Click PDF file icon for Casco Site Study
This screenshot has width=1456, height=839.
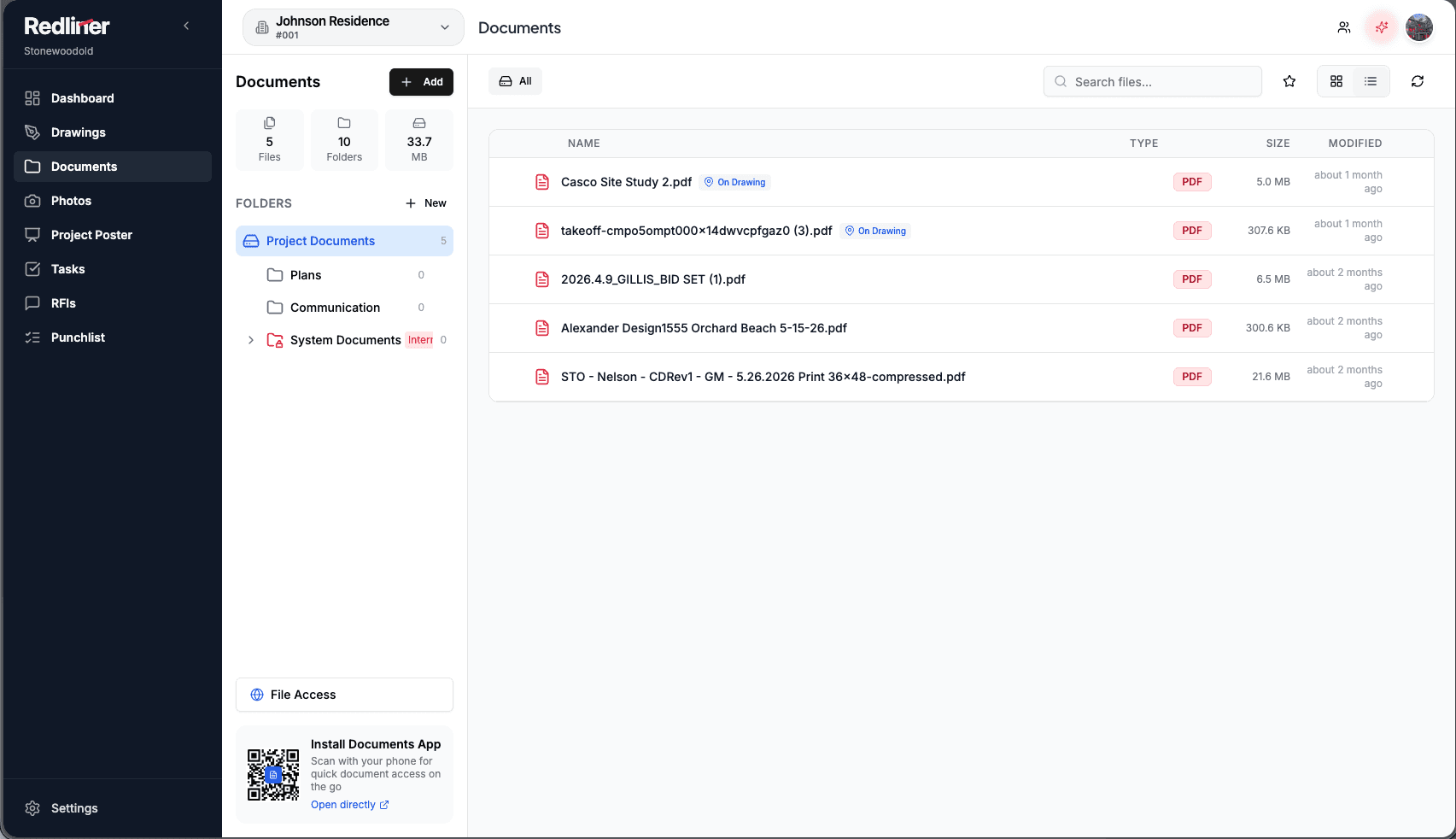click(x=542, y=182)
